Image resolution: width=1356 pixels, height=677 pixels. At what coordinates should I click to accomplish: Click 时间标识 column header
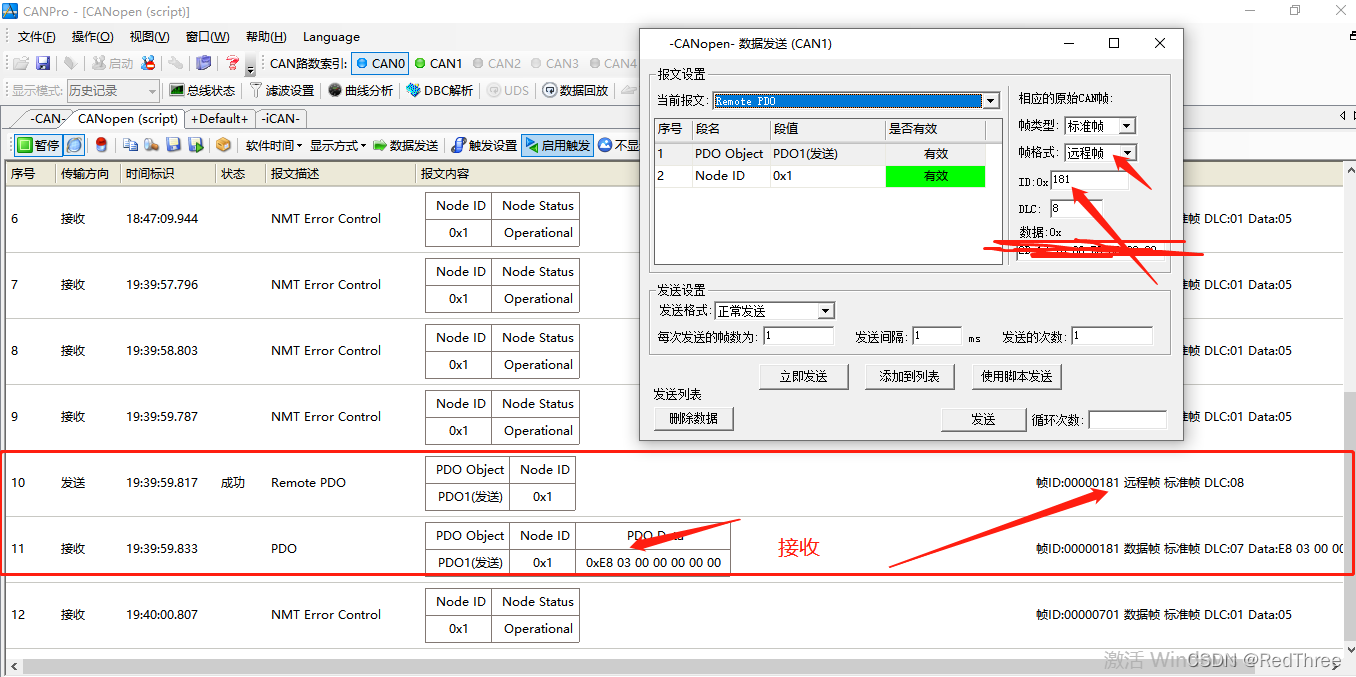(x=166, y=174)
